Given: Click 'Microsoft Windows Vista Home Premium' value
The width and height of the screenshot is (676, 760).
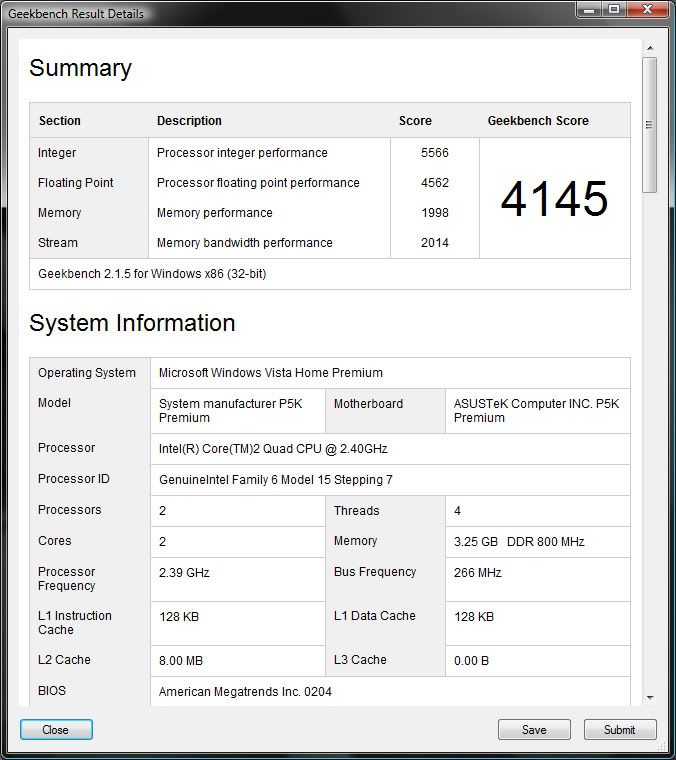Looking at the screenshot, I should pyautogui.click(x=271, y=373).
